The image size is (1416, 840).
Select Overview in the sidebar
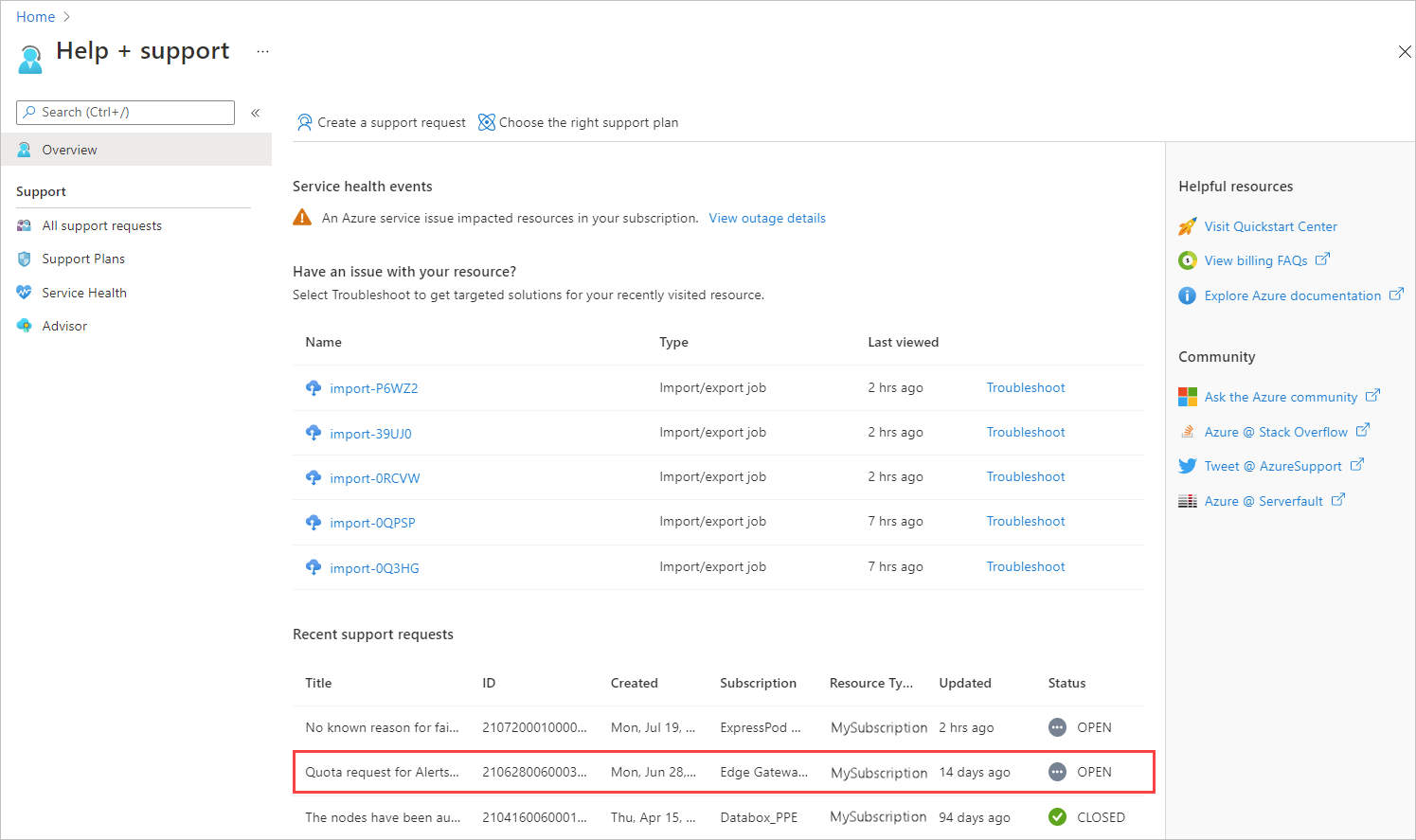[72, 149]
